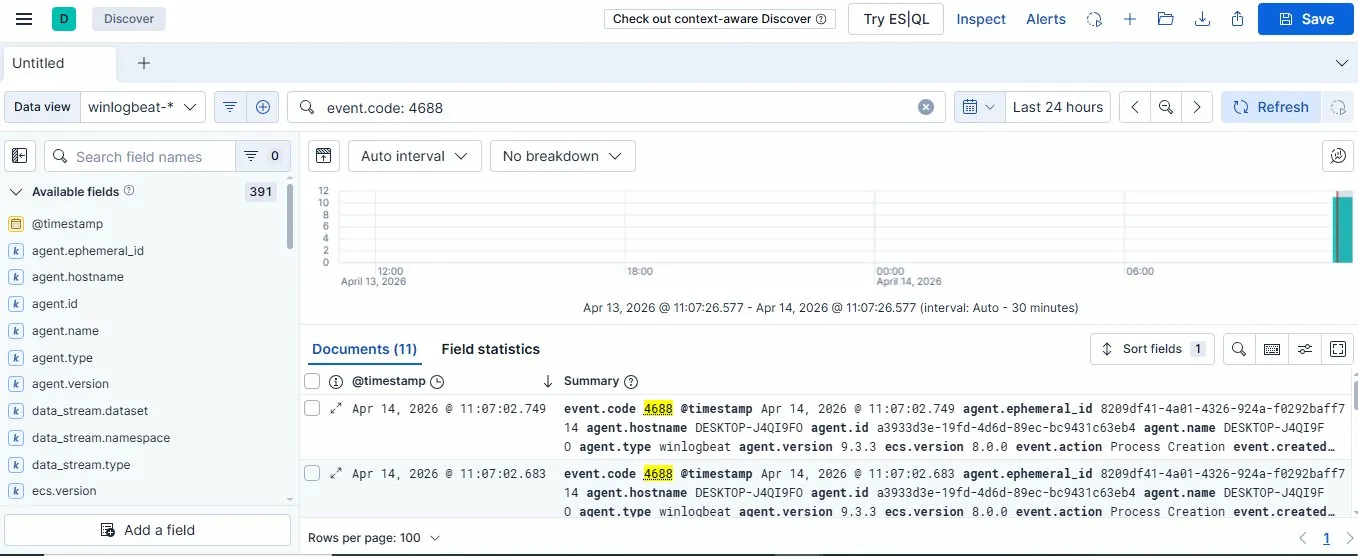Open the chart options icon at far right
Viewport: 1358px width, 556px height.
coord(1338,156)
